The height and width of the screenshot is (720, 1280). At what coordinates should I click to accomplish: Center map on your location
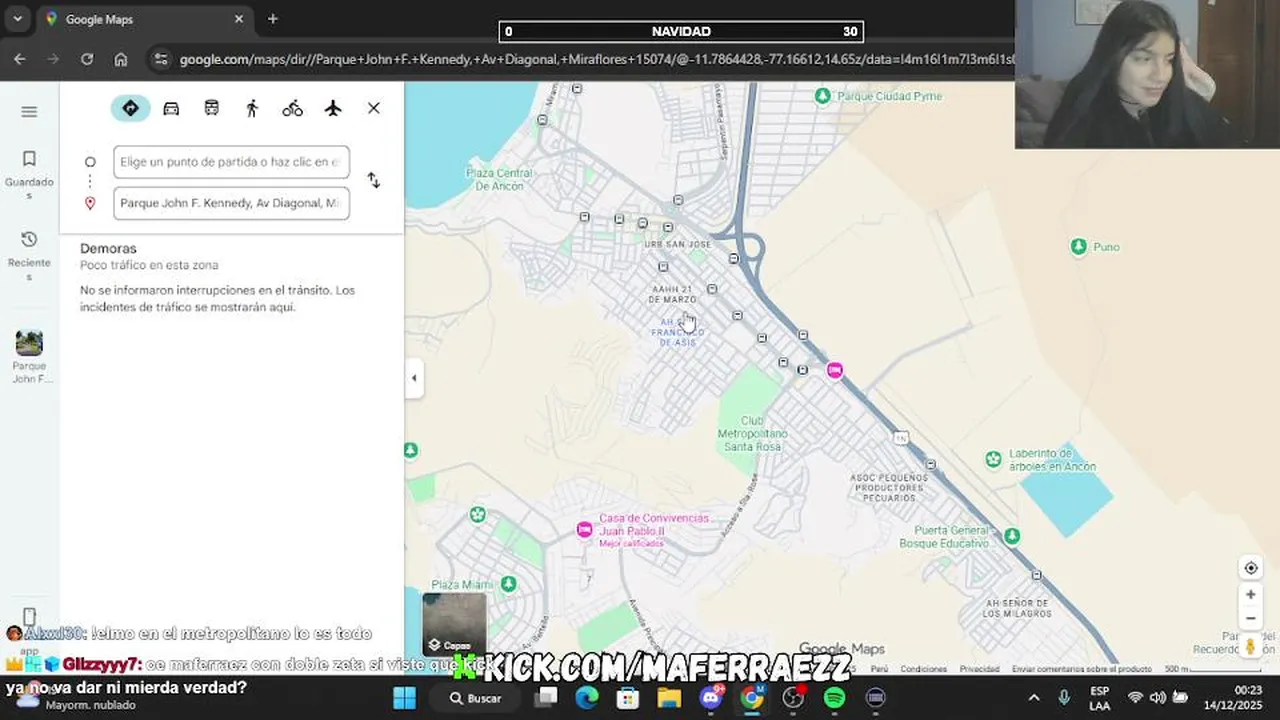click(1250, 568)
